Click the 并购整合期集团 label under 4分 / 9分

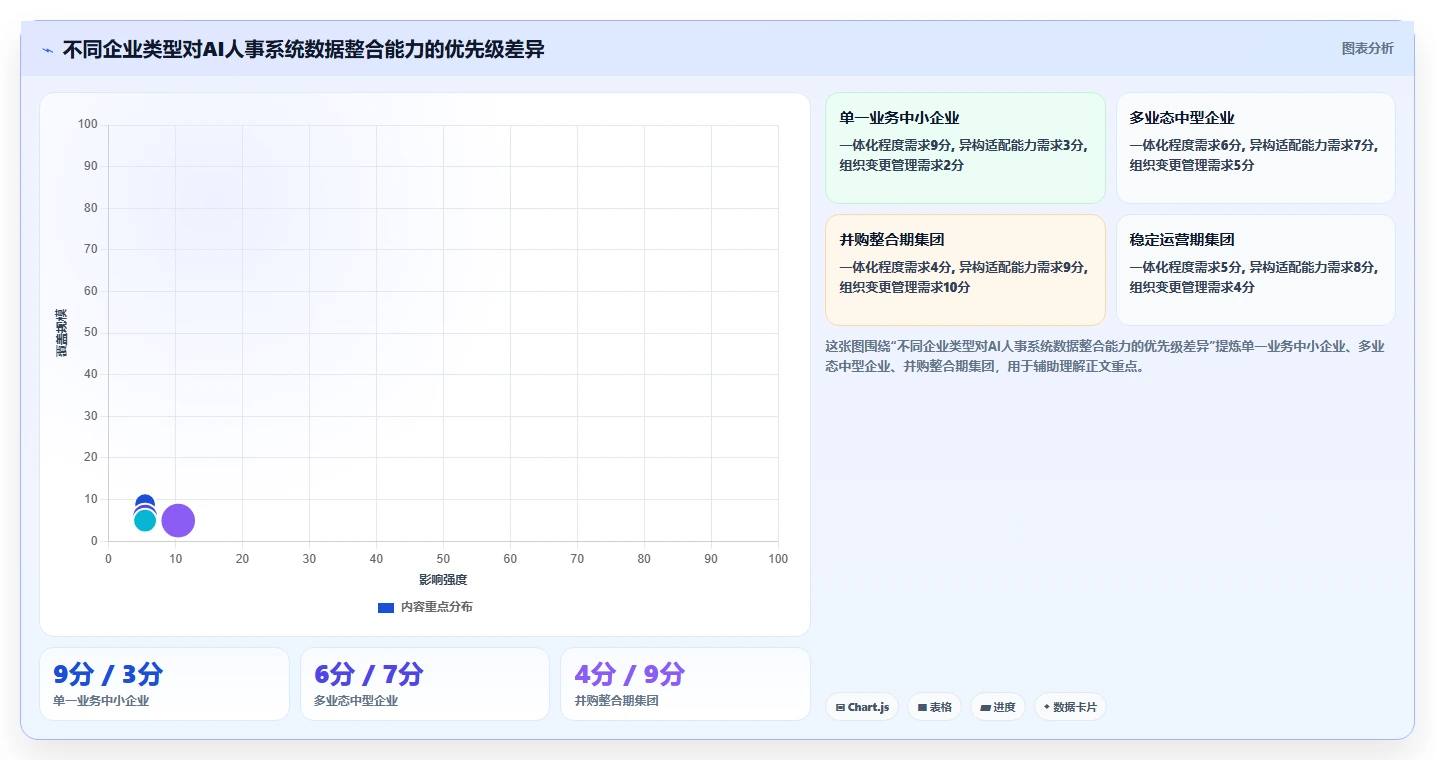pos(617,701)
